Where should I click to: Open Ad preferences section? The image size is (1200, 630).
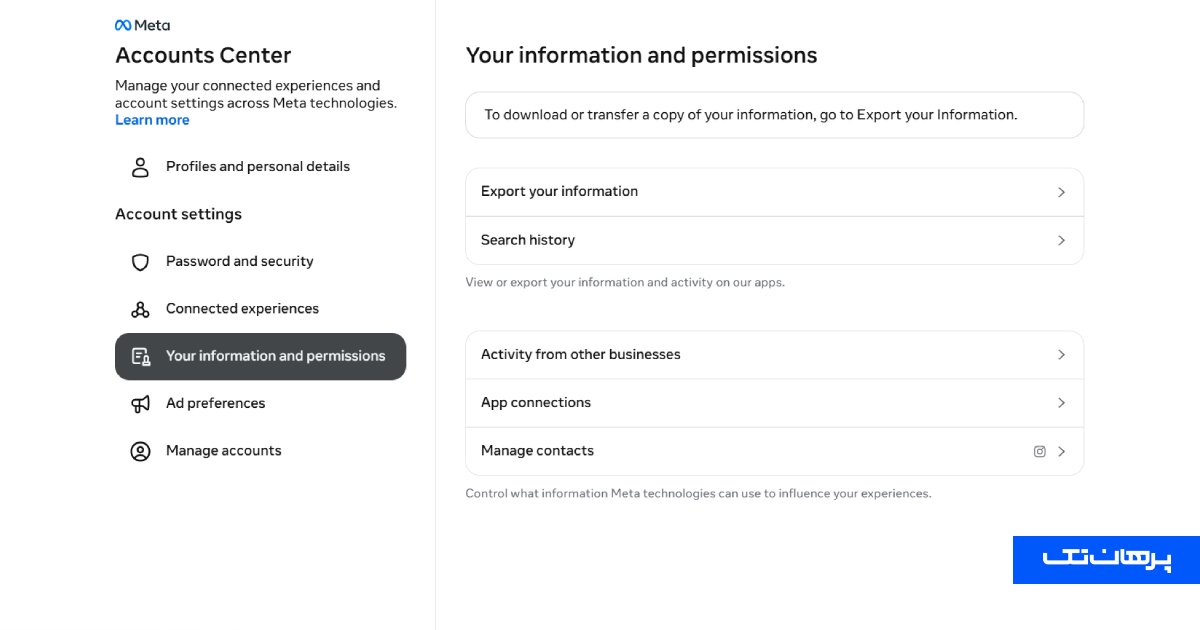click(260, 404)
